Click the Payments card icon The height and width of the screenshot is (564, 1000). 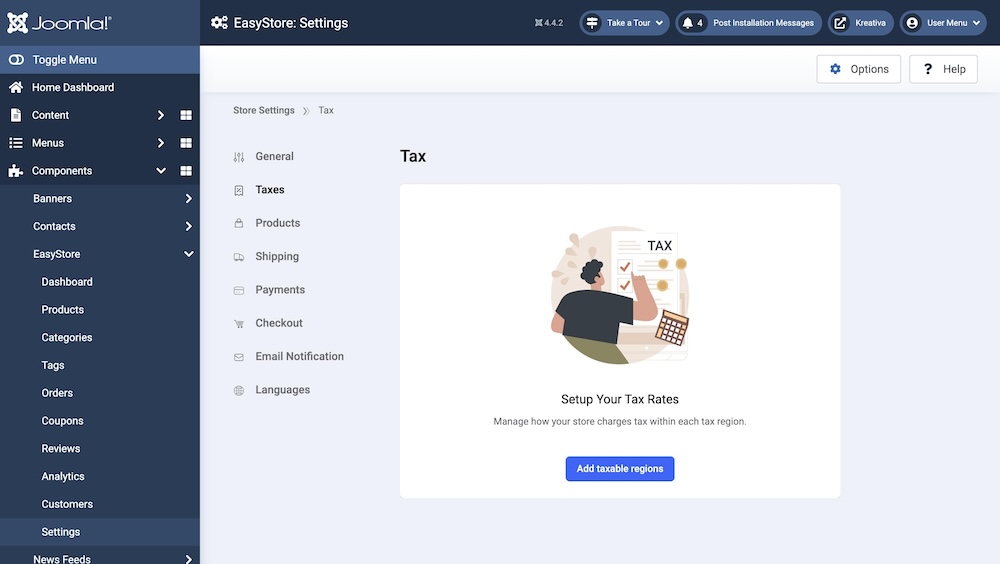click(239, 290)
